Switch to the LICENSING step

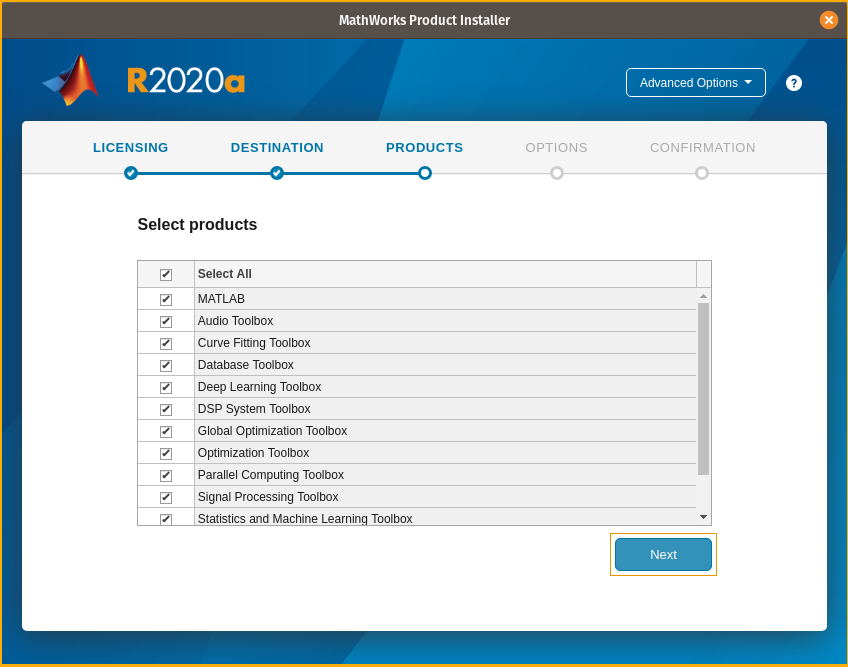coord(130,147)
